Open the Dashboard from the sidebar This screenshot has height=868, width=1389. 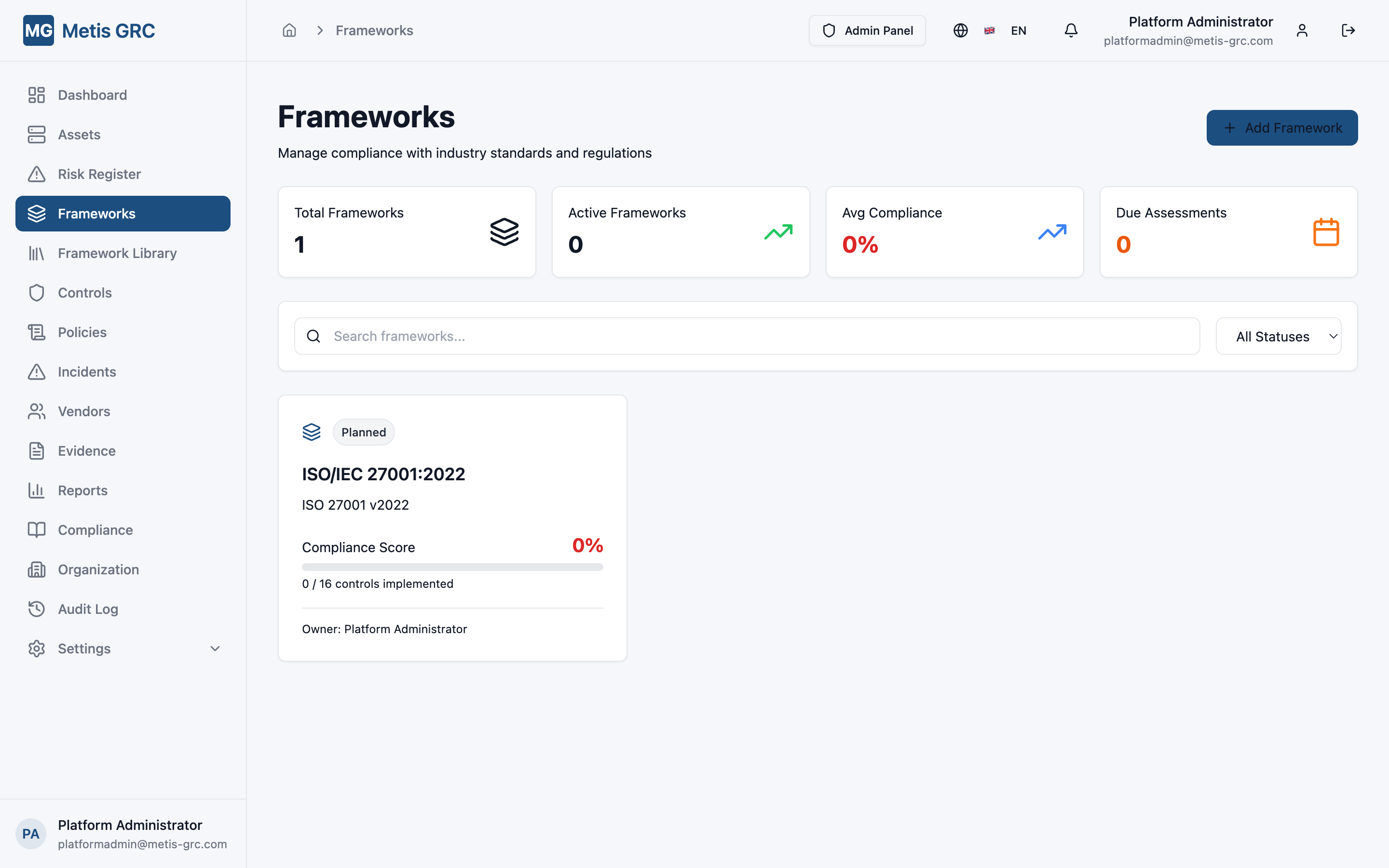[93, 95]
